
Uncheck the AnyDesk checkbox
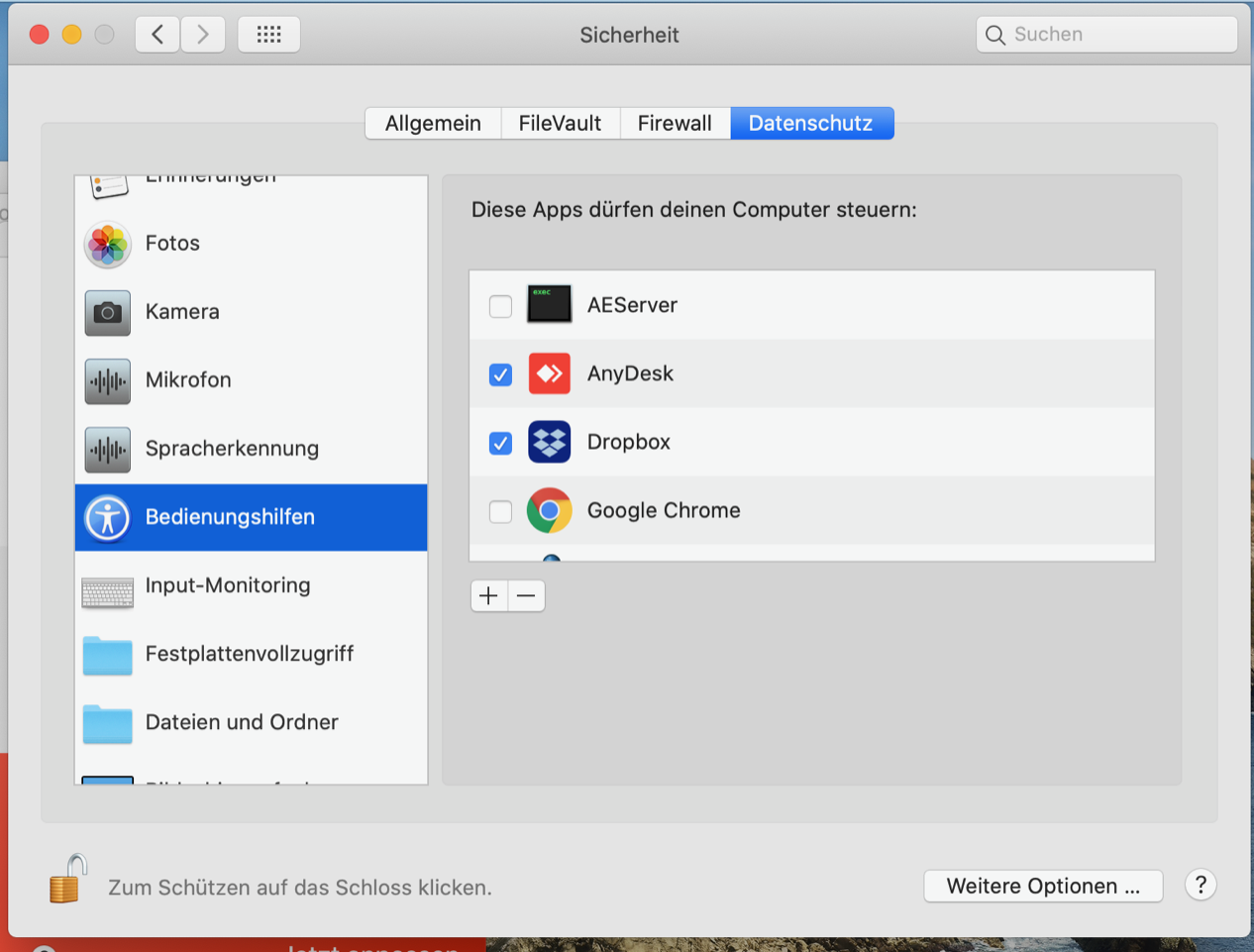(x=501, y=374)
